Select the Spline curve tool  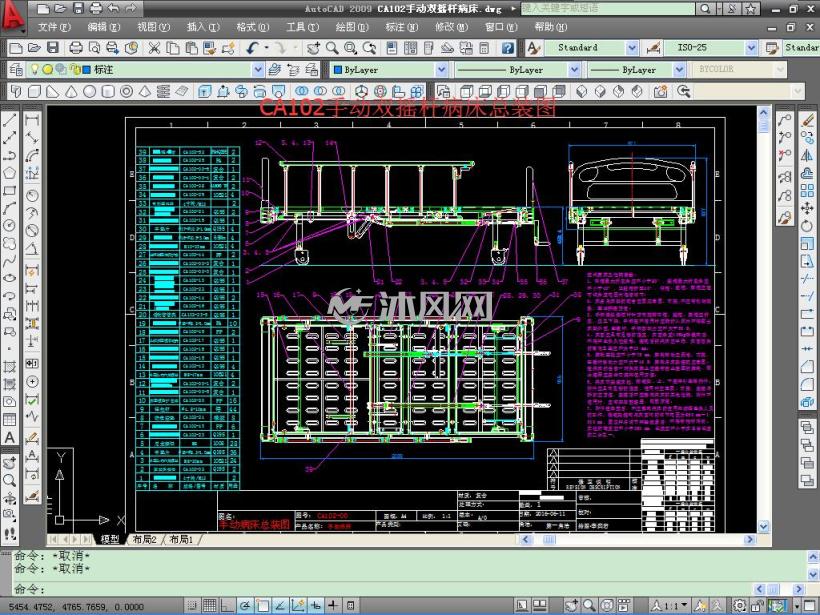(x=9, y=261)
